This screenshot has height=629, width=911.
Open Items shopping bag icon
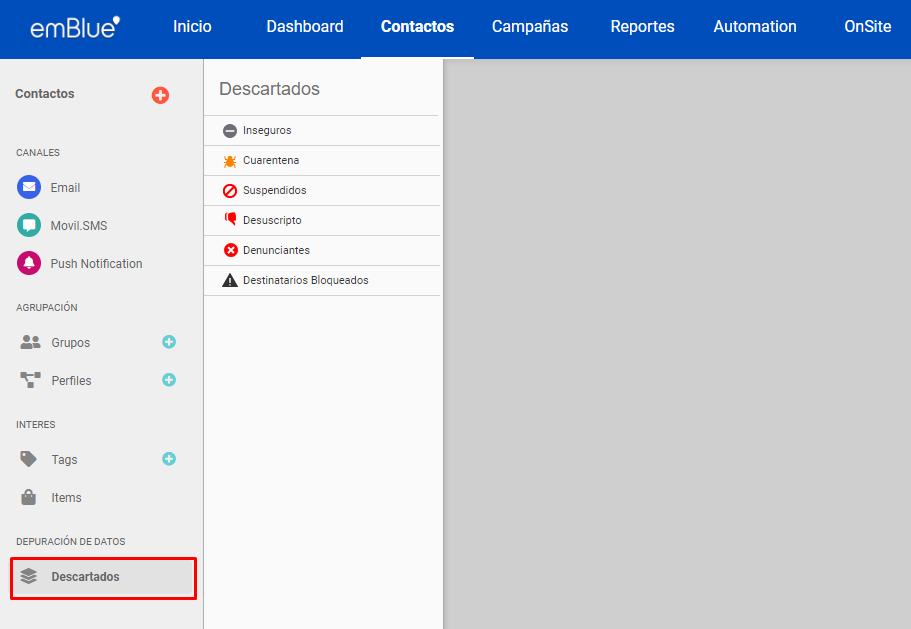pyautogui.click(x=29, y=497)
